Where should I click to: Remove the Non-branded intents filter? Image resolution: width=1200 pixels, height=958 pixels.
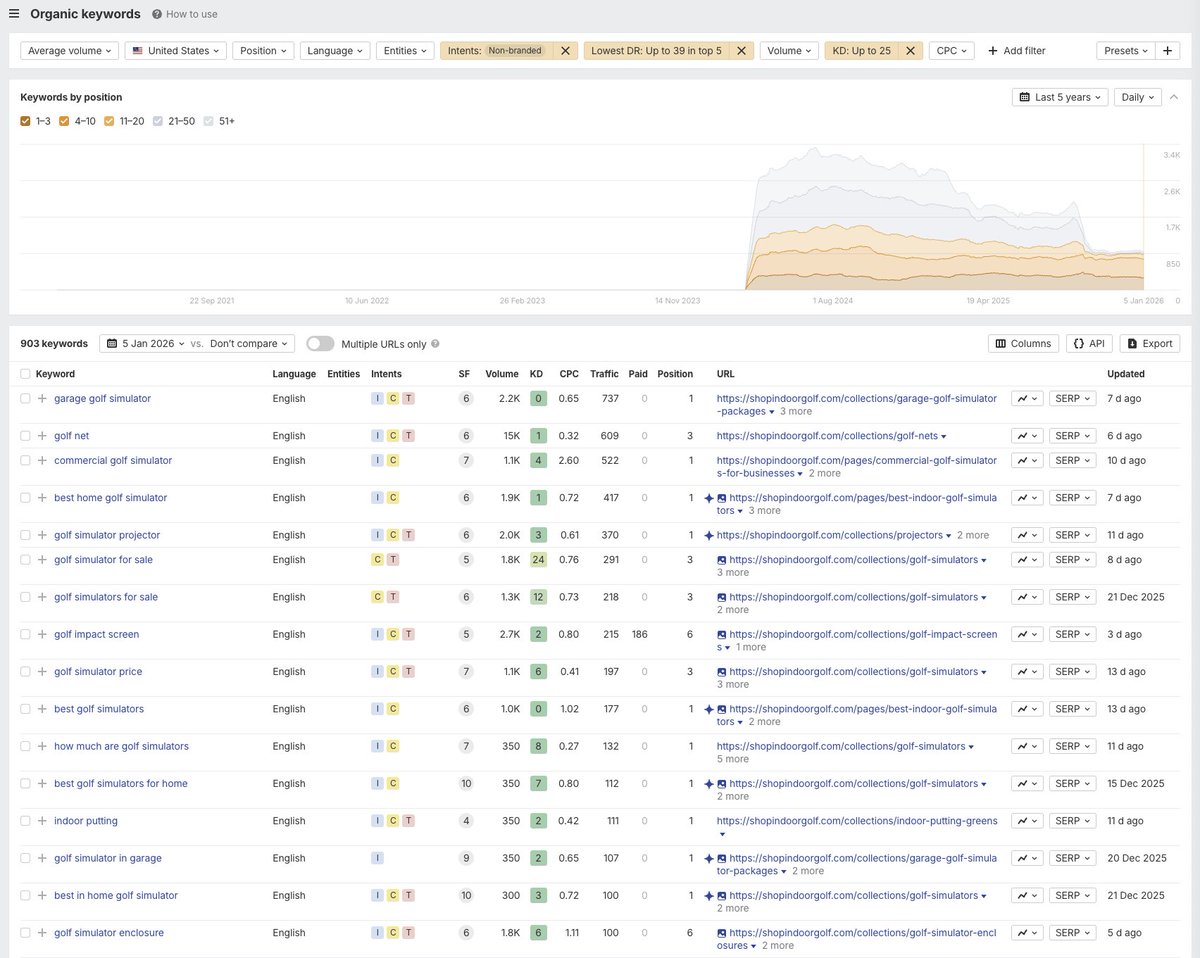pos(565,50)
